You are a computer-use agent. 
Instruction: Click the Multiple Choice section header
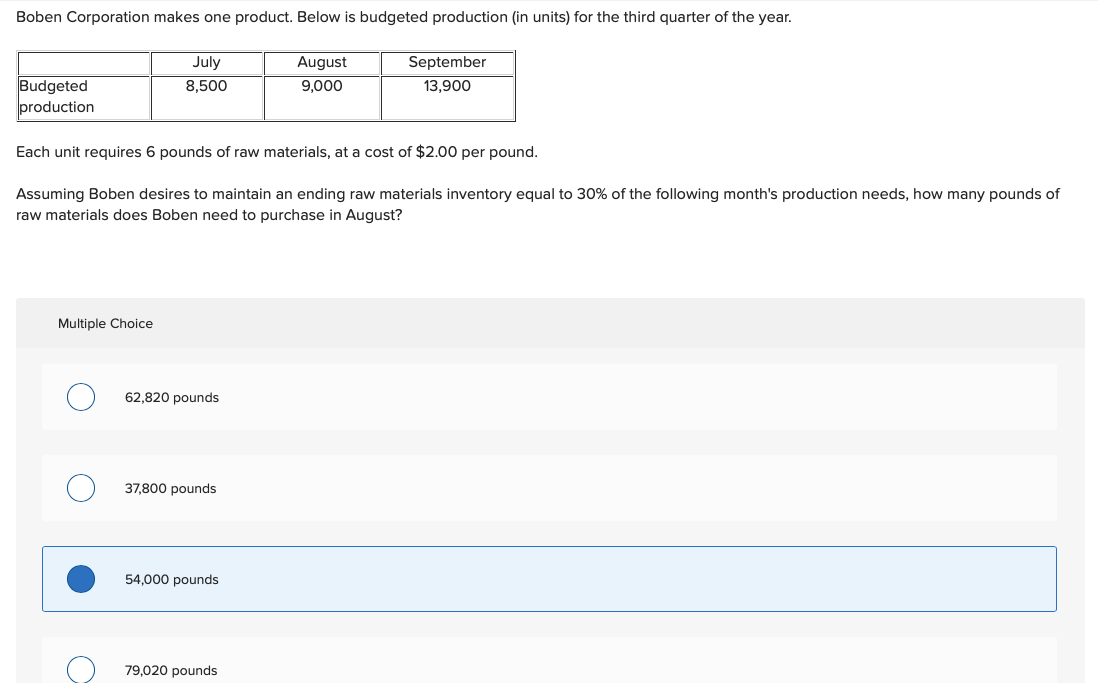tap(105, 323)
